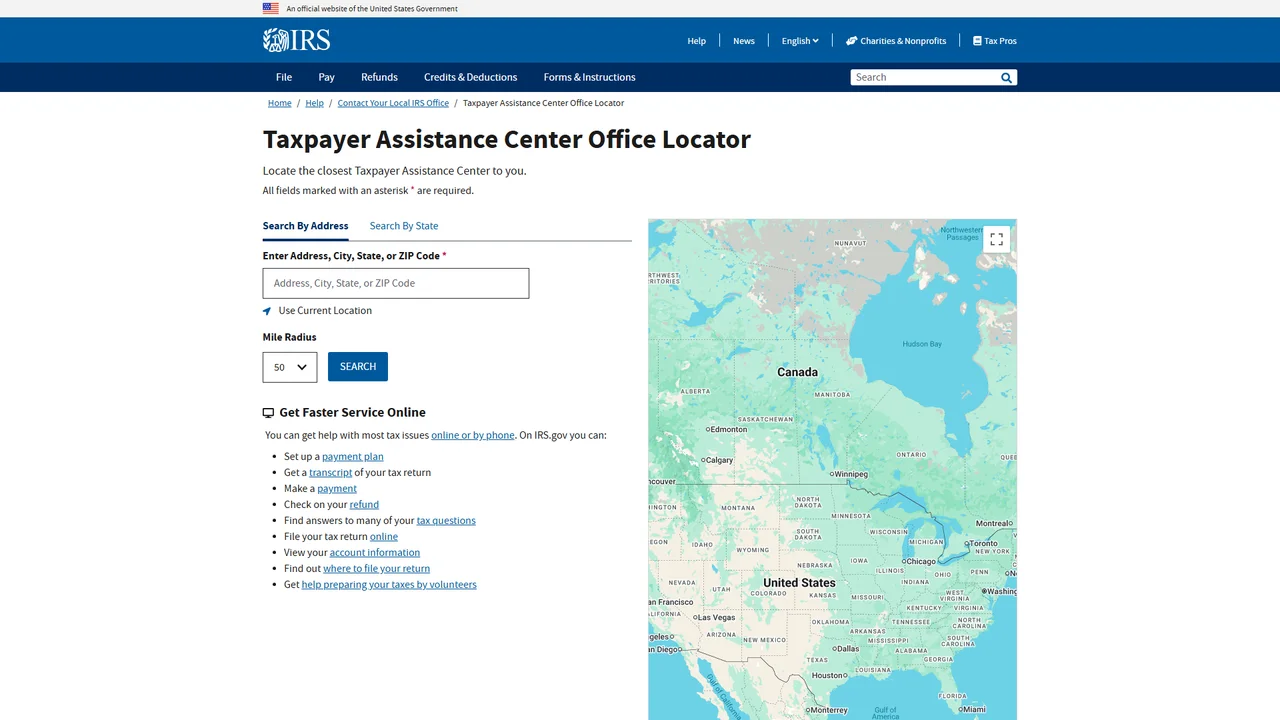Open the Help breadcrumb link

pyautogui.click(x=314, y=103)
